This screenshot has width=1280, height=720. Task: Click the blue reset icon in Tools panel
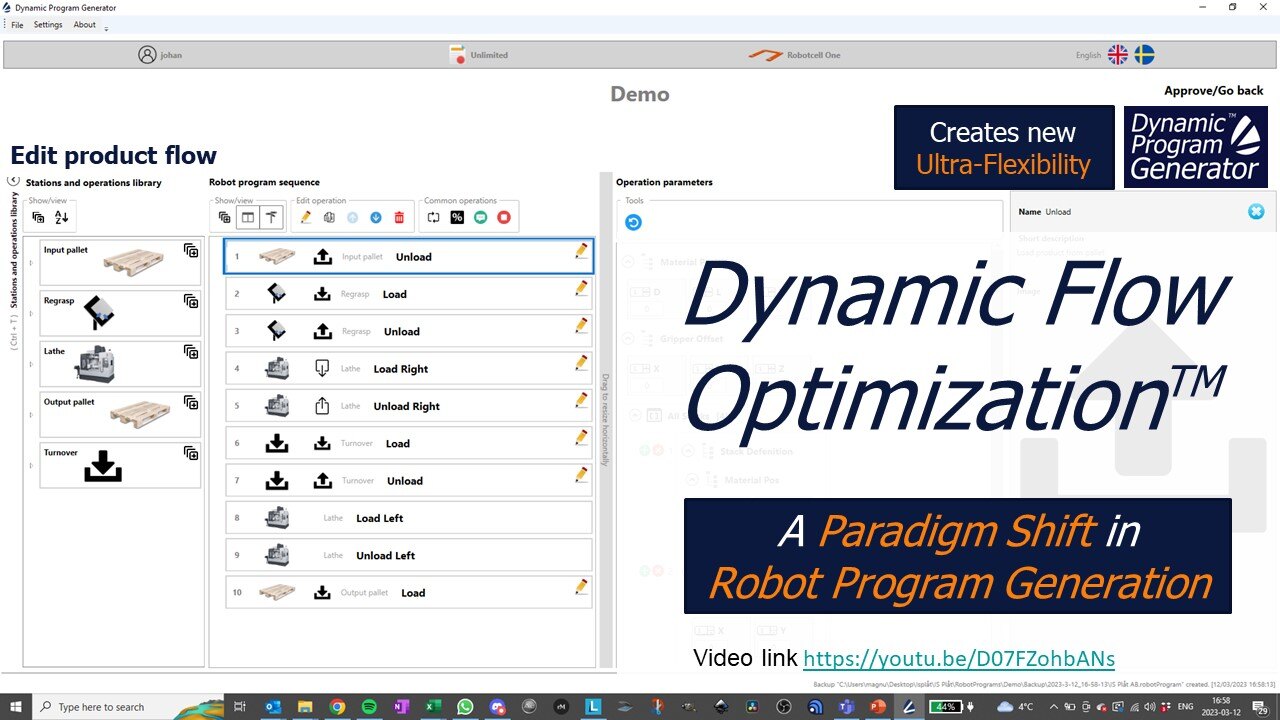632,221
